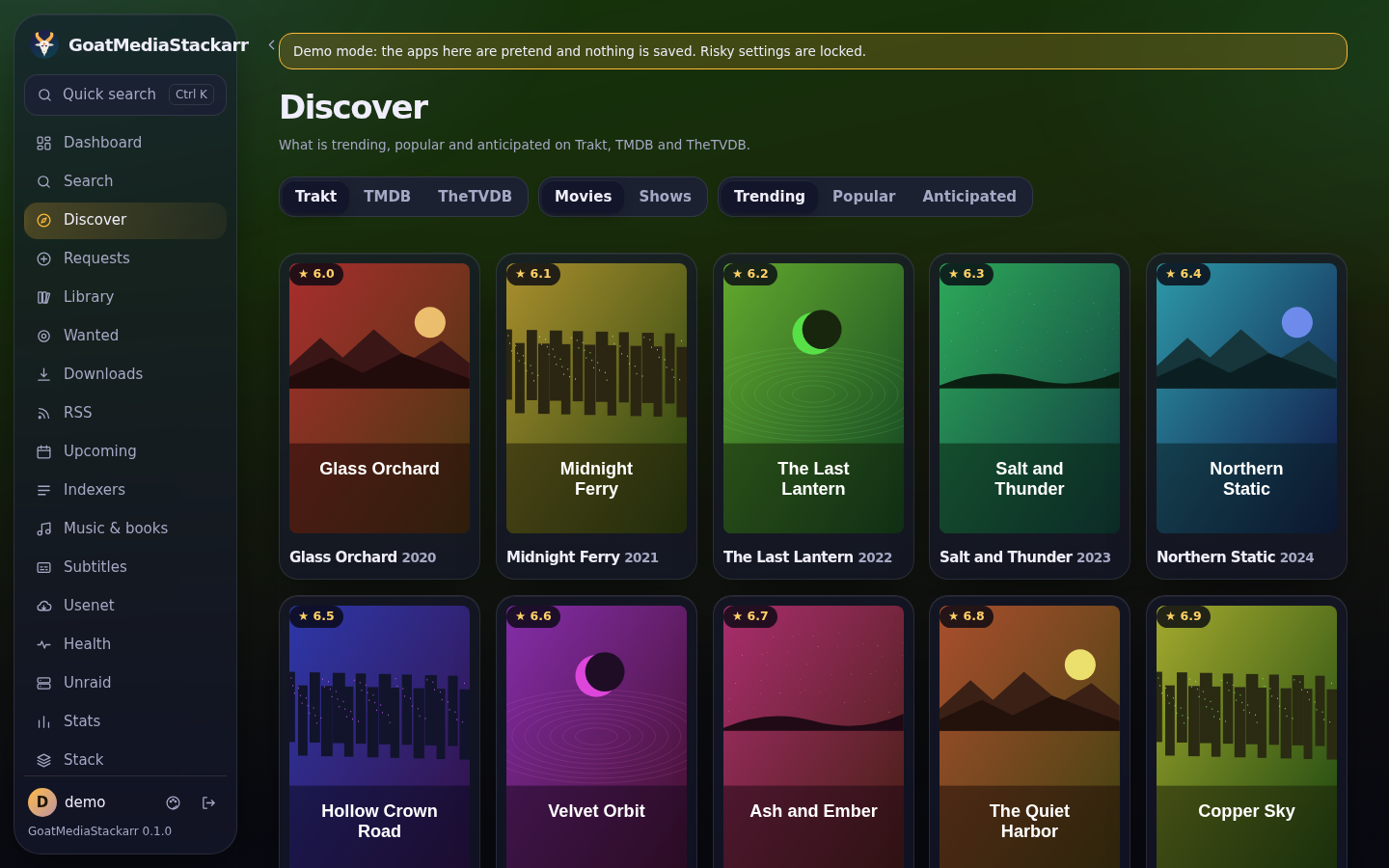Viewport: 1389px width, 868px height.
Task: Open RSS via its feed icon
Action: [x=43, y=413]
